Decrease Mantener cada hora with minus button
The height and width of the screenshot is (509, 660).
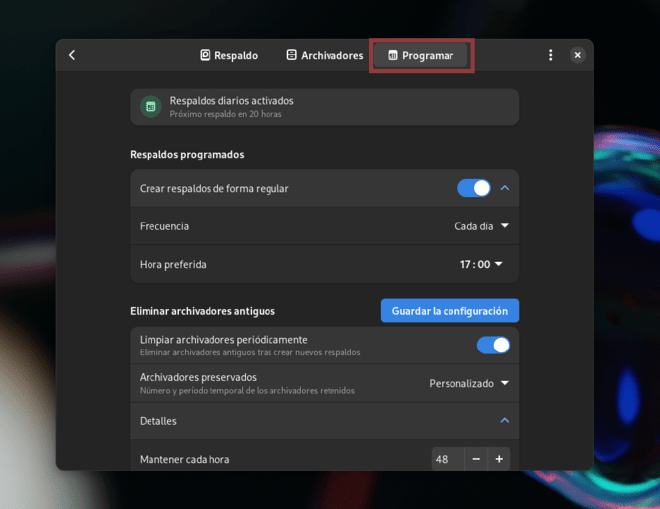476,459
